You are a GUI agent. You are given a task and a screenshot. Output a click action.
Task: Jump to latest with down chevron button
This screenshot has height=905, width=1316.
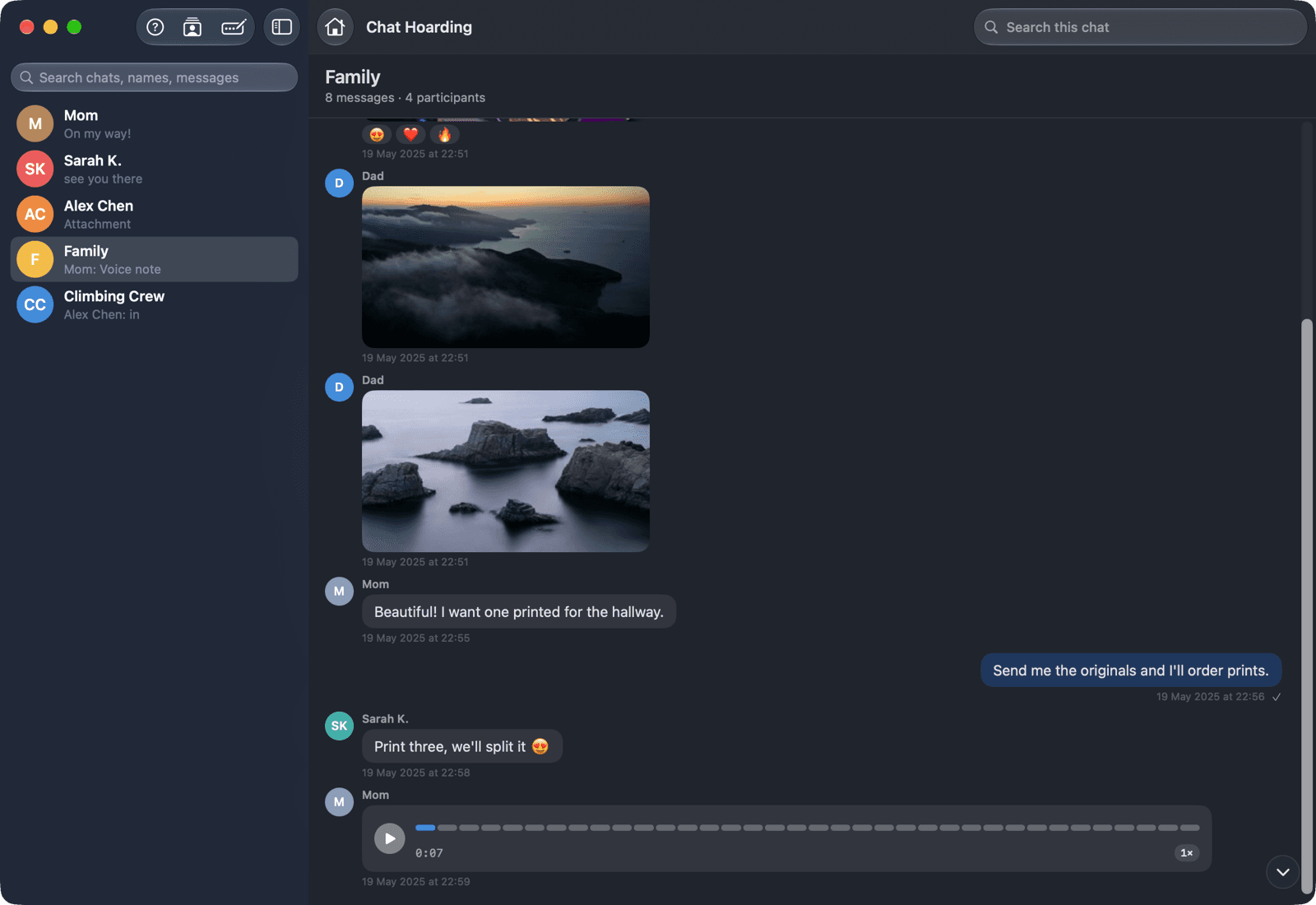tap(1283, 872)
